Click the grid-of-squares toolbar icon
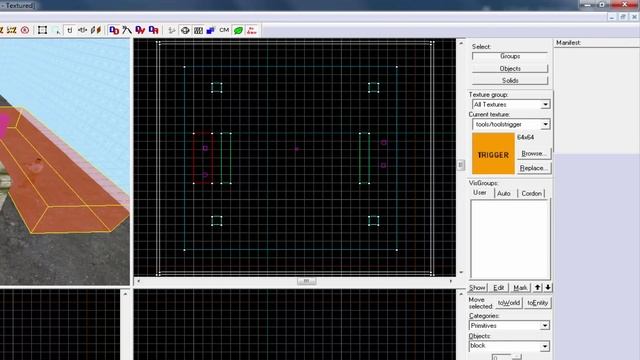The width and height of the screenshot is (640, 360). (198, 31)
